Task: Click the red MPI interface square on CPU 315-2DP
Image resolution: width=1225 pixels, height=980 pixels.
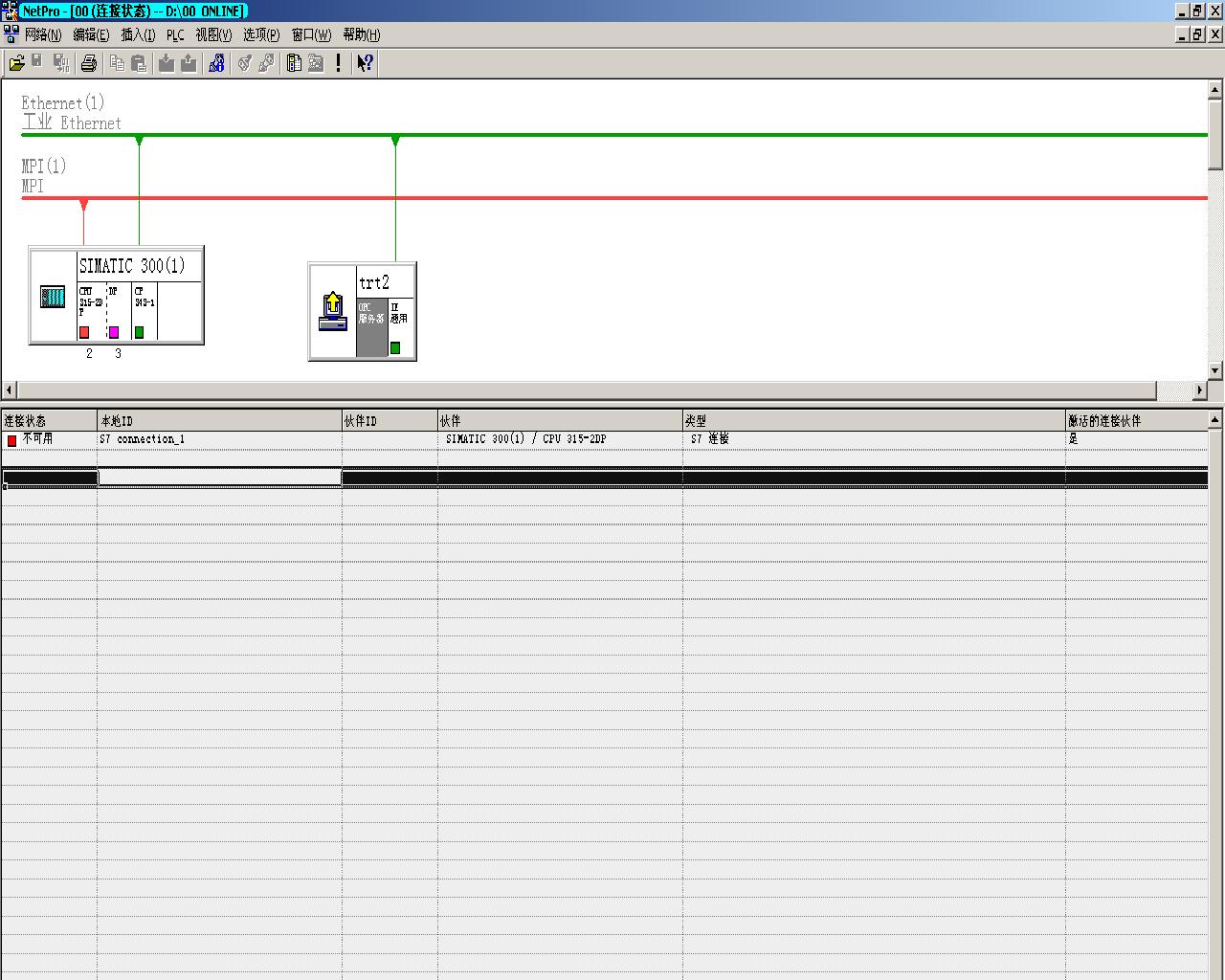Action: 84,332
